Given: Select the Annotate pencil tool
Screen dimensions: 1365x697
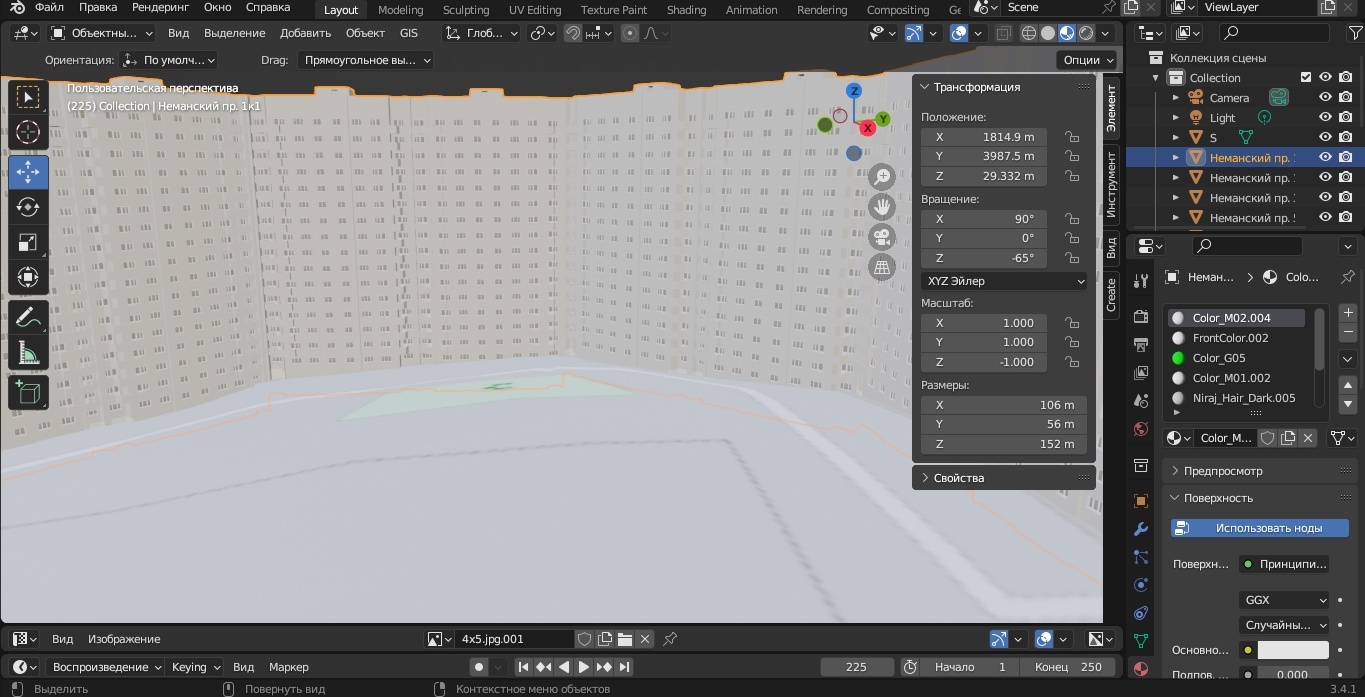Looking at the screenshot, I should [x=28, y=318].
